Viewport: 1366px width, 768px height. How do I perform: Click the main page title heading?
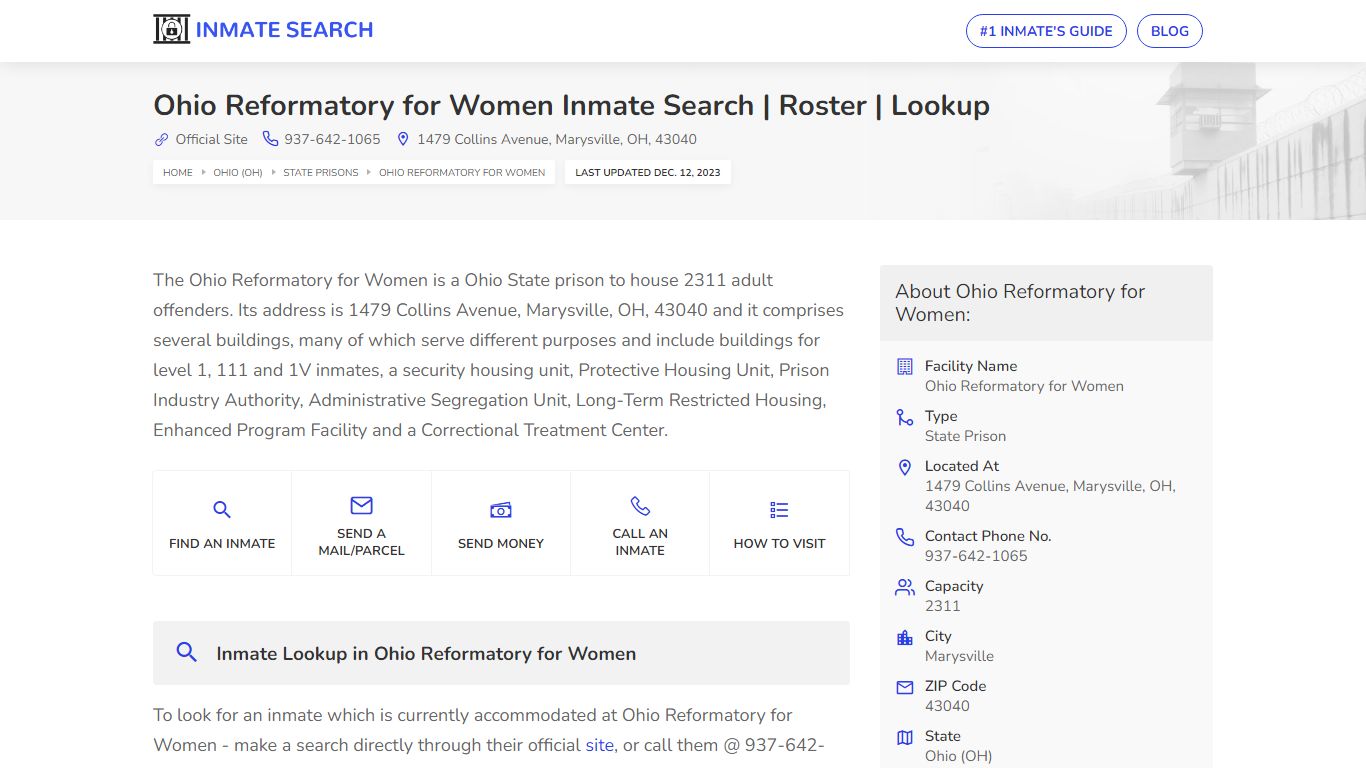tap(571, 105)
